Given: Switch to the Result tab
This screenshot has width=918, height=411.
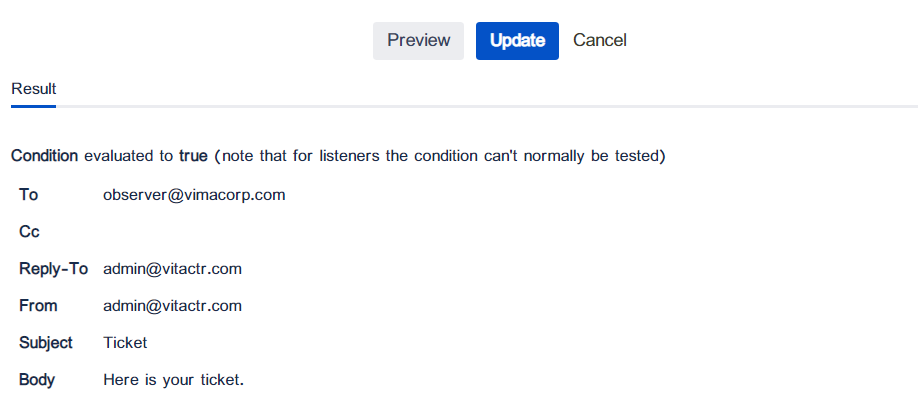Looking at the screenshot, I should (33, 89).
